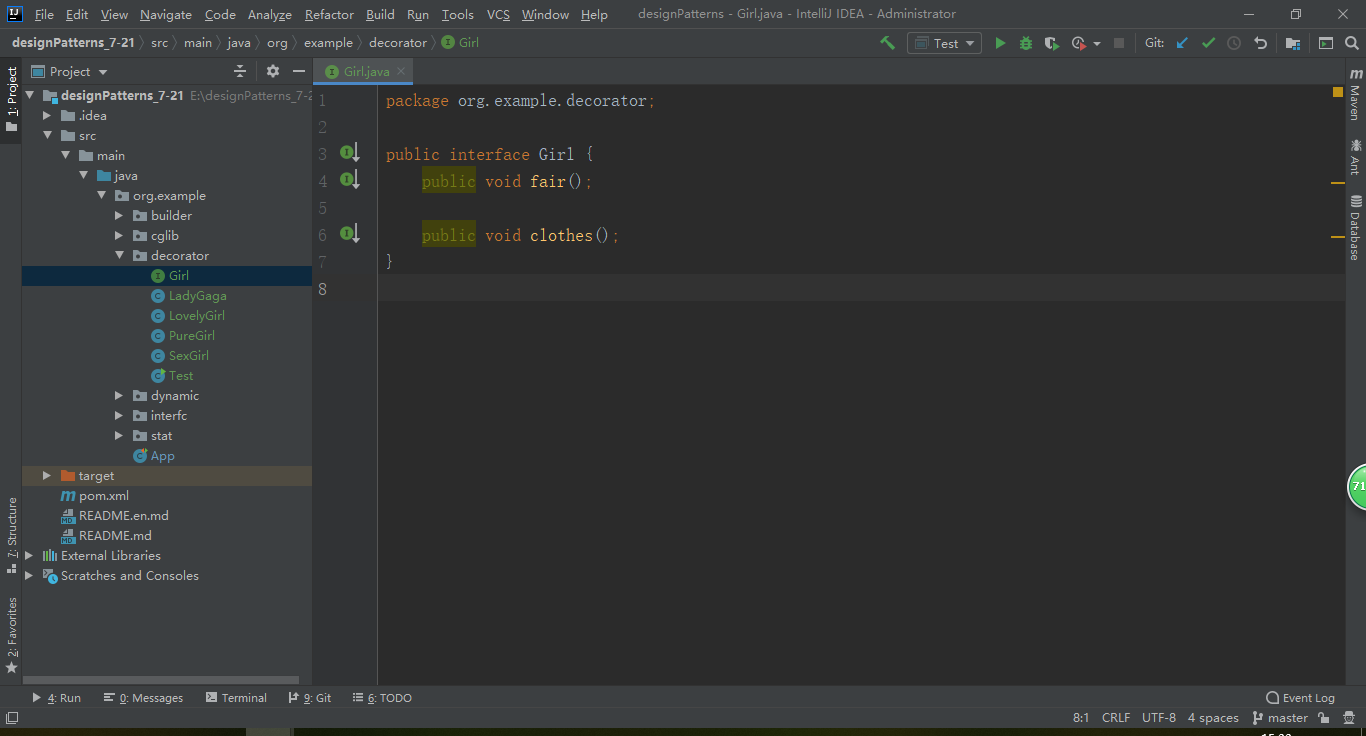The image size is (1366, 736).
Task: Click Git Show History clock icon
Action: (1234, 43)
